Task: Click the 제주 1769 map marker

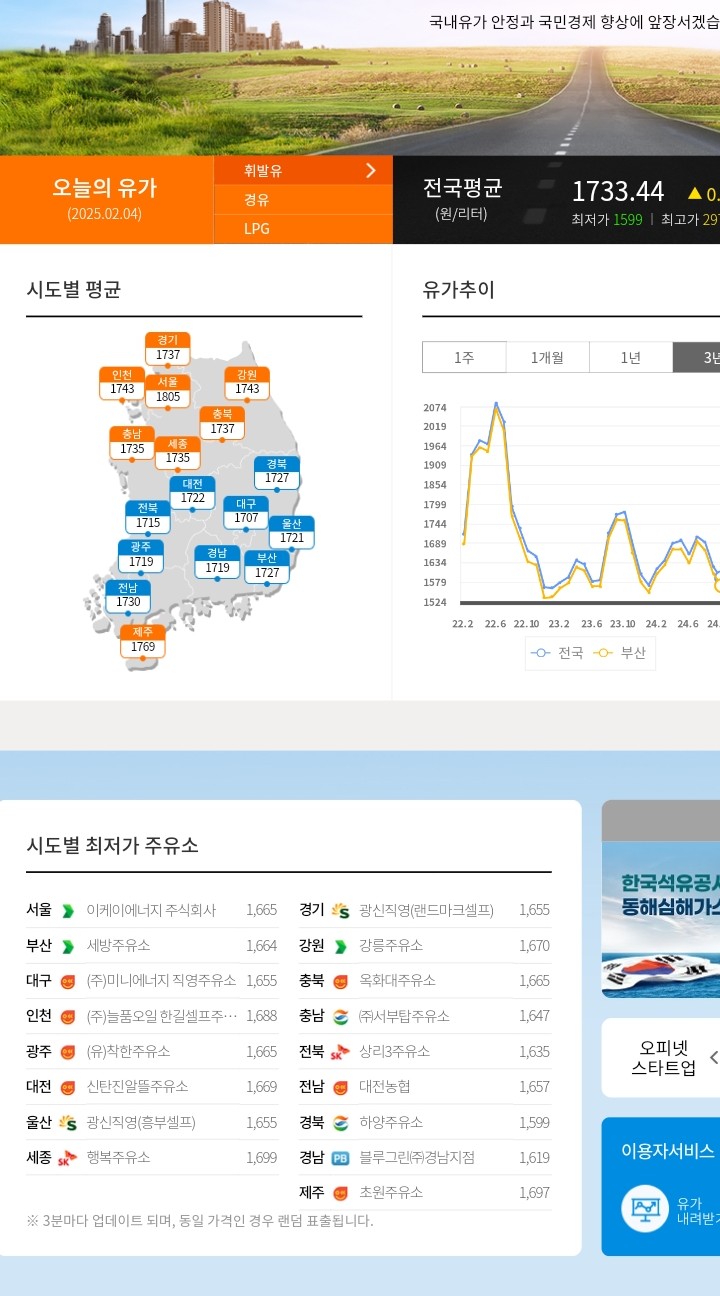Action: tap(143, 641)
